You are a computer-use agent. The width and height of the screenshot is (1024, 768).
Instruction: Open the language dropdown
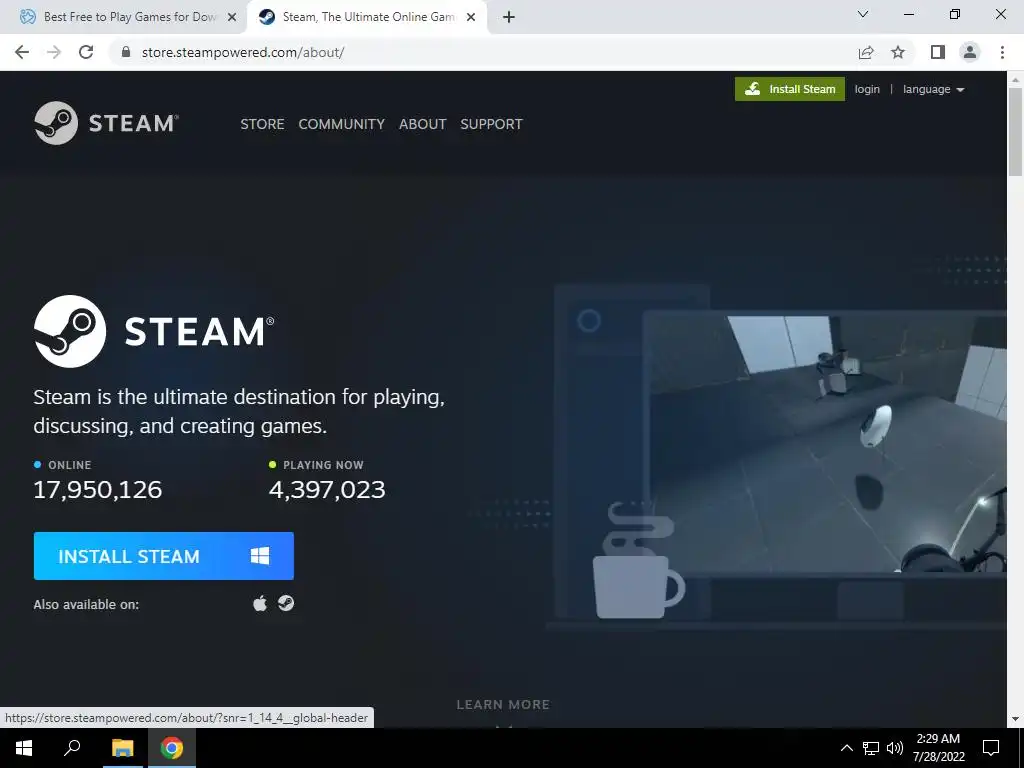(x=933, y=89)
